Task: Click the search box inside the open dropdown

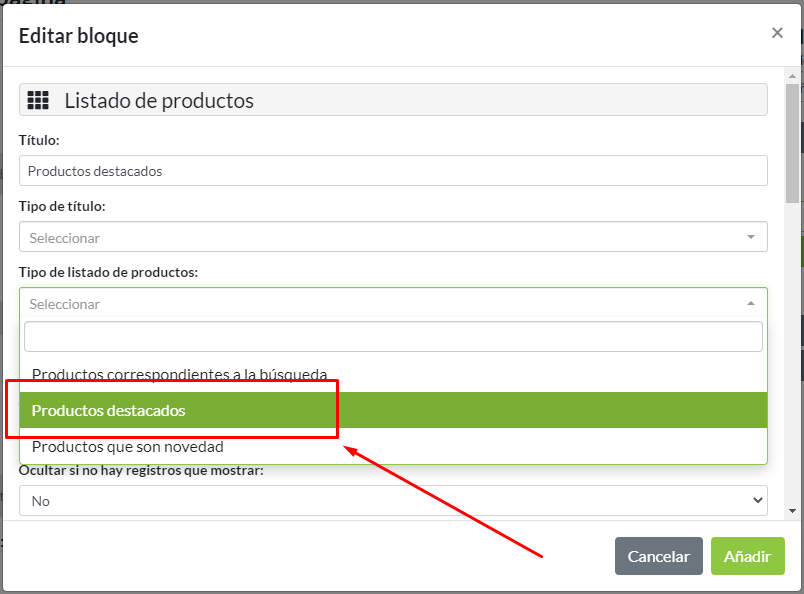Action: (390, 336)
